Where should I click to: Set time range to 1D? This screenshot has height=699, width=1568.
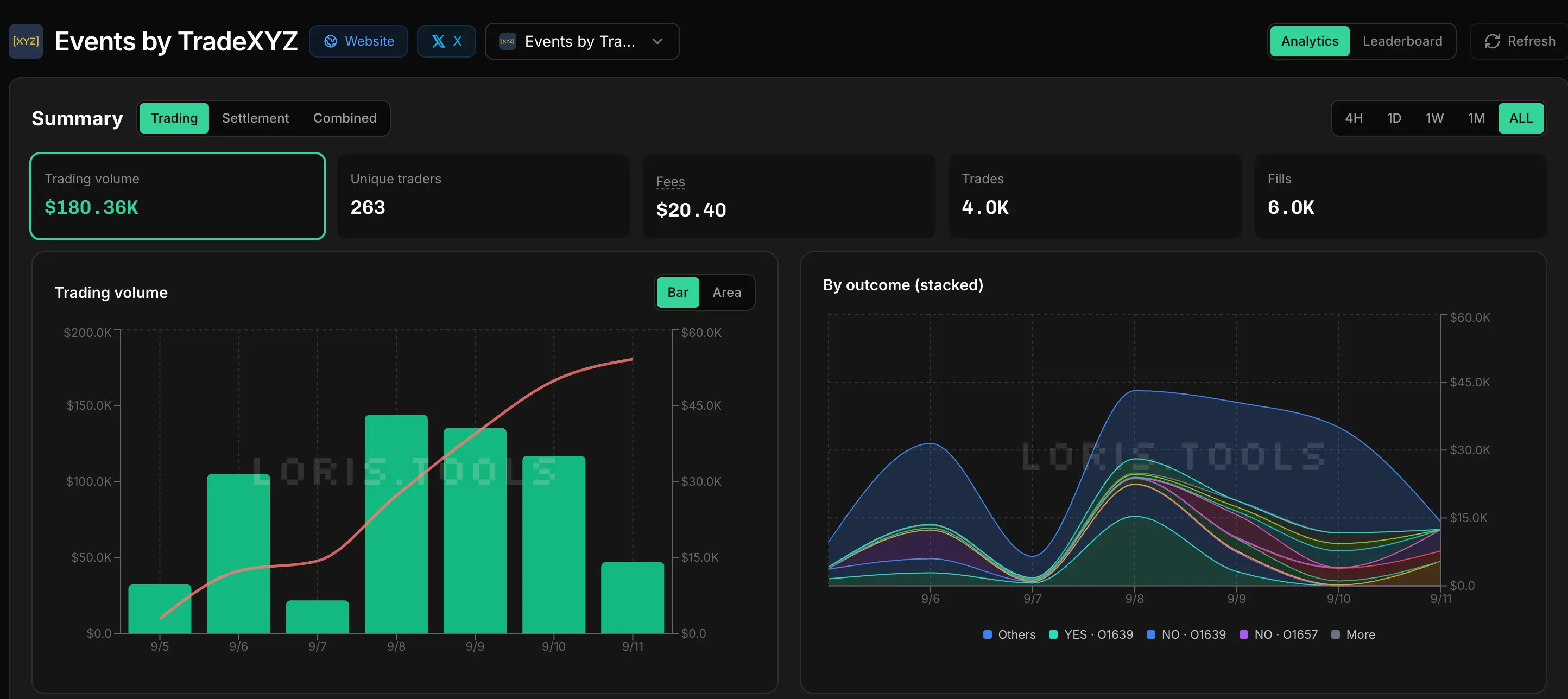pos(1394,118)
